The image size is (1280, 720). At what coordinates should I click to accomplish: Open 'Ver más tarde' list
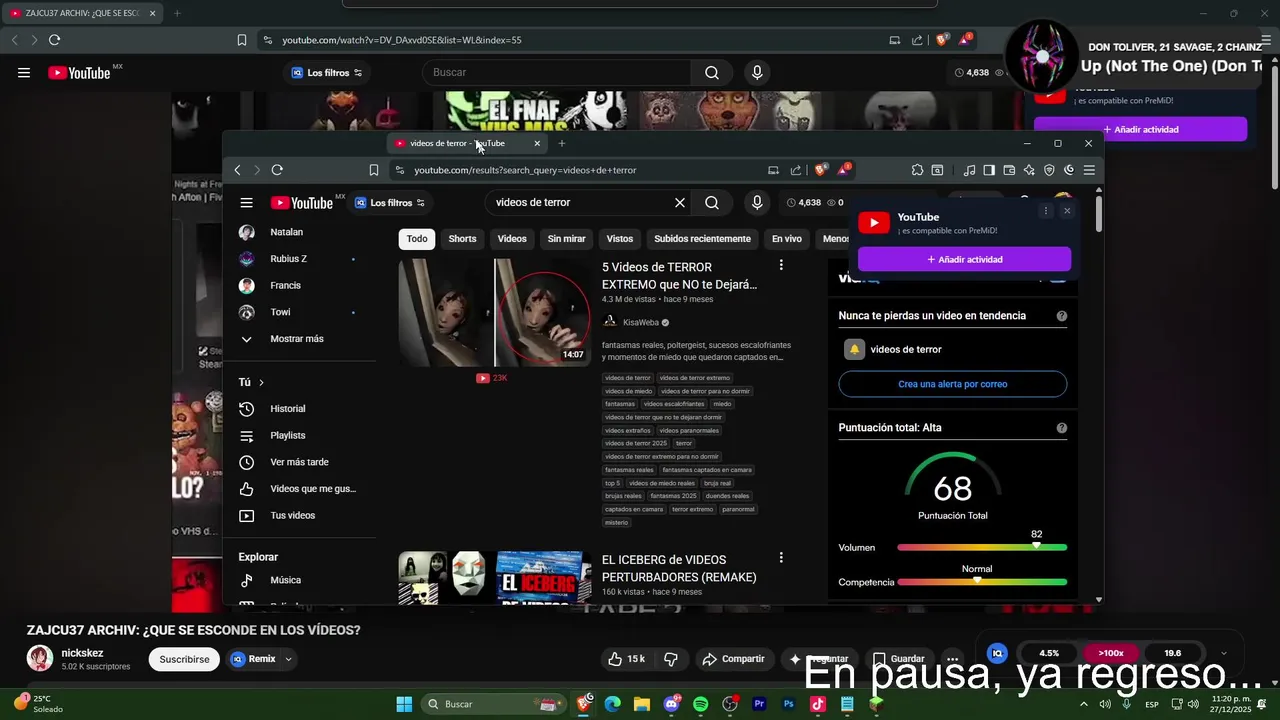point(300,462)
